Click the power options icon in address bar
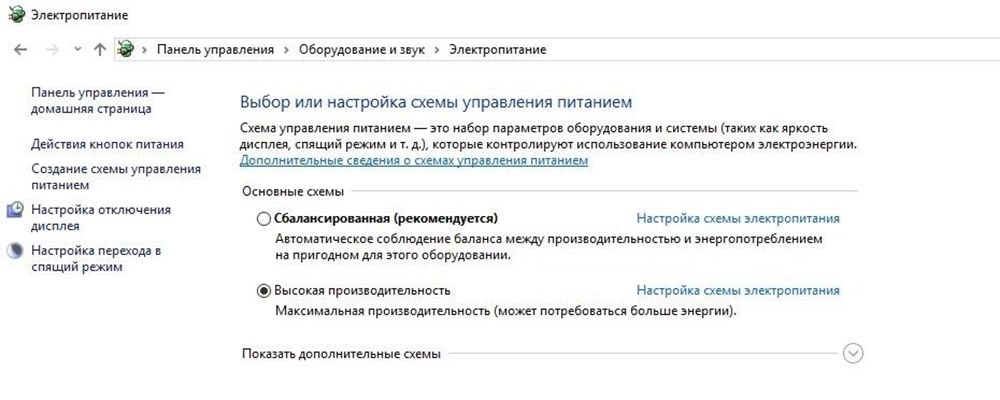Image resolution: width=1000 pixels, height=400 pixels. tap(126, 49)
